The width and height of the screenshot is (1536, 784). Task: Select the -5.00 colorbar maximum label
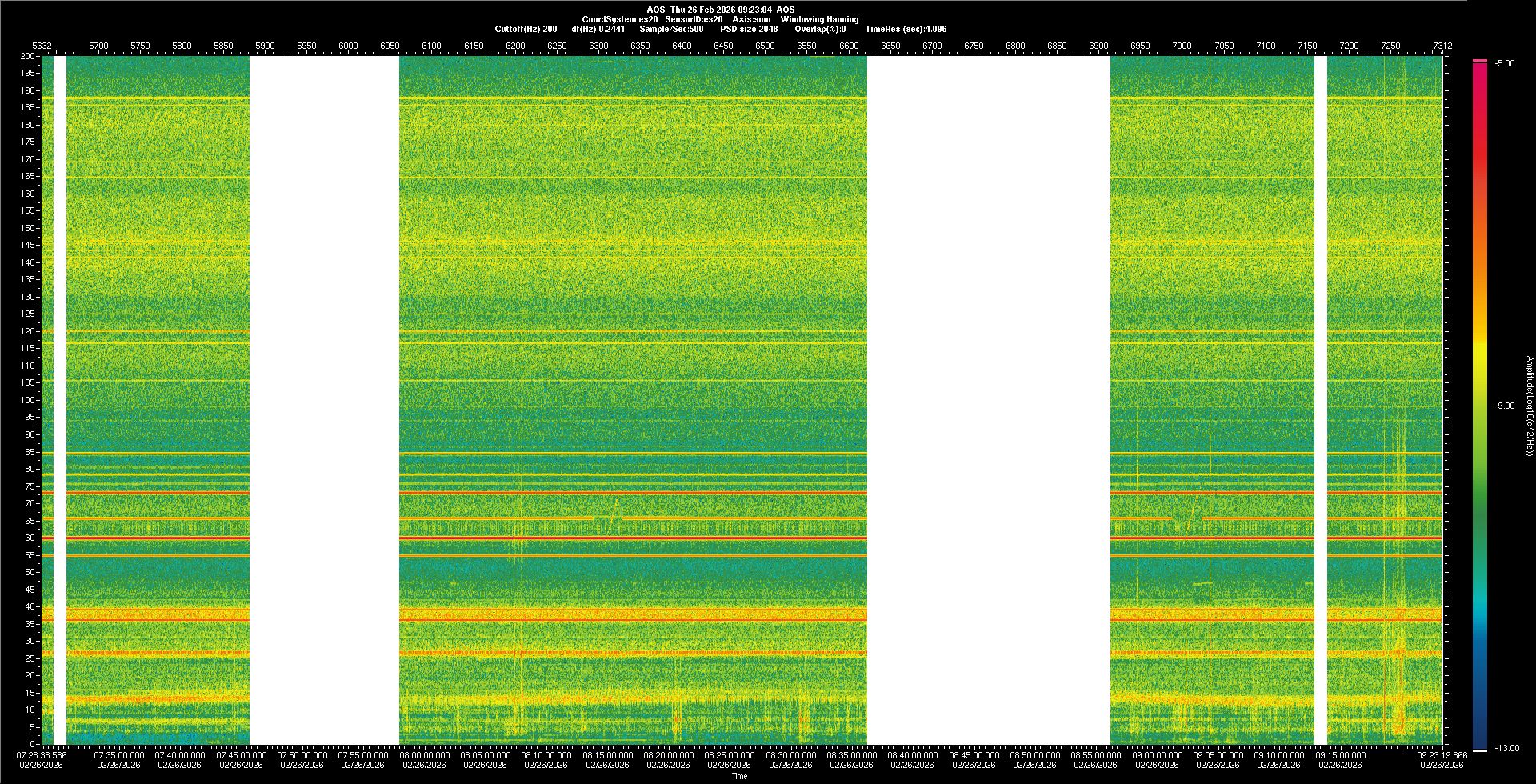(1505, 64)
